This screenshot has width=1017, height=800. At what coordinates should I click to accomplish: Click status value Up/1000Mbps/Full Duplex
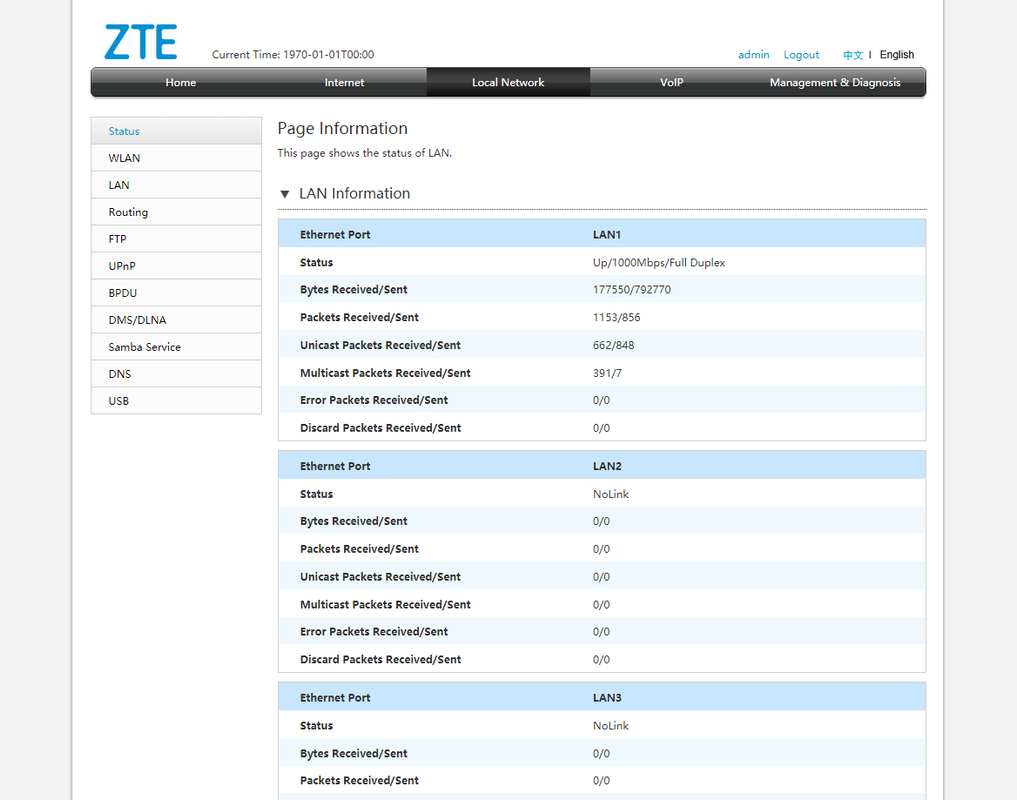click(x=658, y=263)
